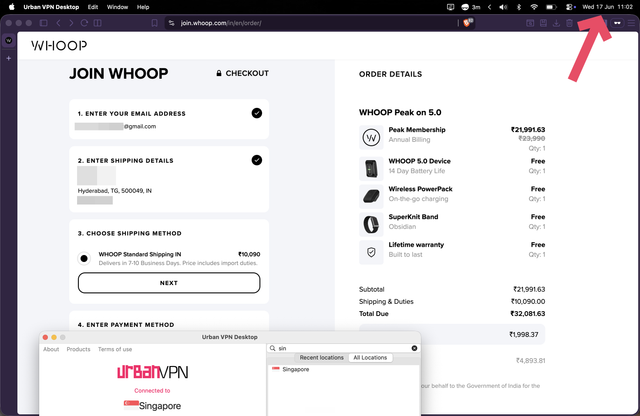The image size is (640, 416).
Task: Select WHOOP Standard Shipping IN radio button
Action: pos(84,258)
